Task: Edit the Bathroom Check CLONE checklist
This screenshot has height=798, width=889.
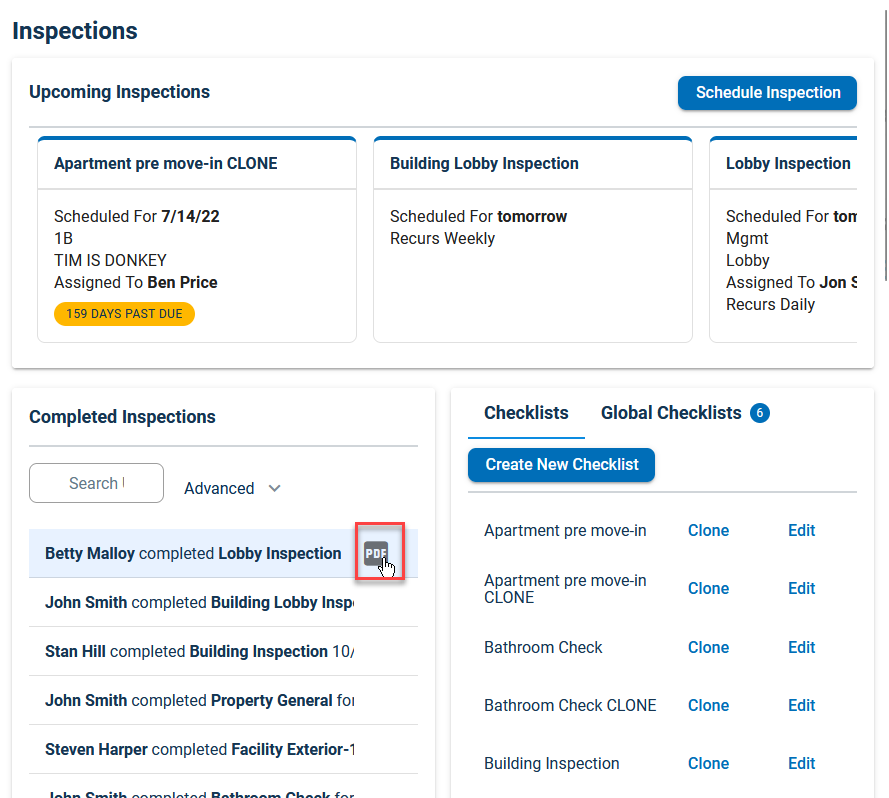Action: click(x=801, y=705)
